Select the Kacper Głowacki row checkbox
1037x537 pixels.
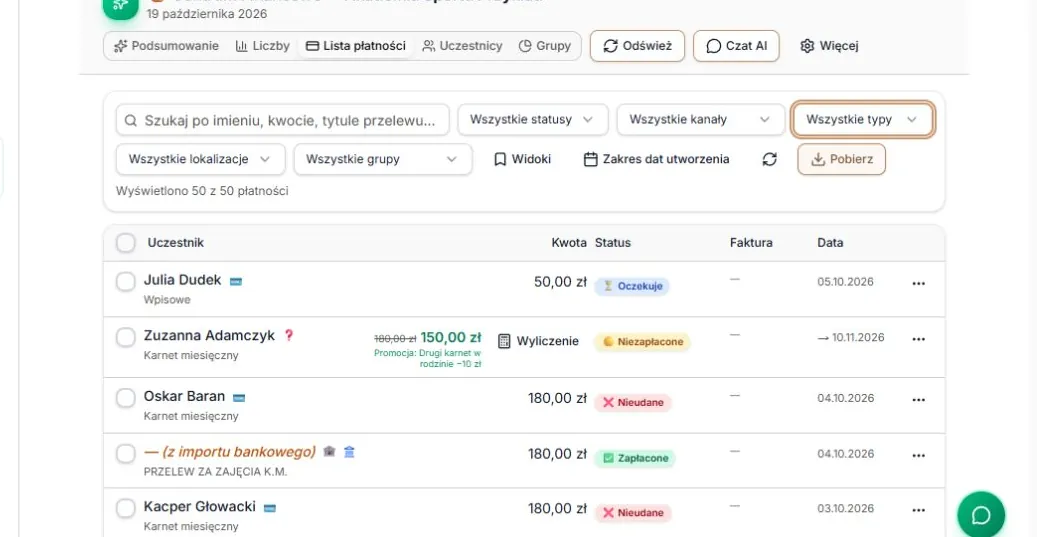(x=126, y=509)
